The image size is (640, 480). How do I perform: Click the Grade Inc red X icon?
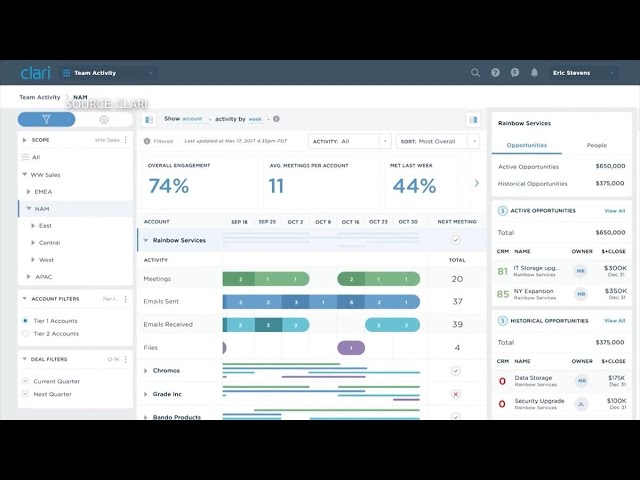(456, 394)
